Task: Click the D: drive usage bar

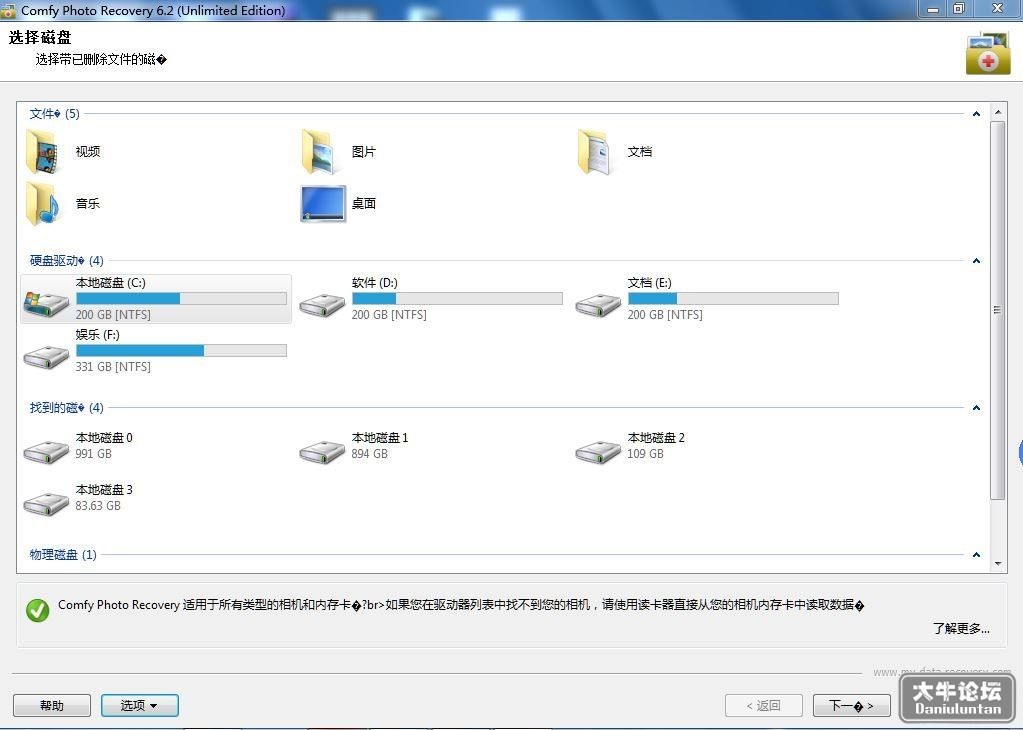Action: point(457,298)
